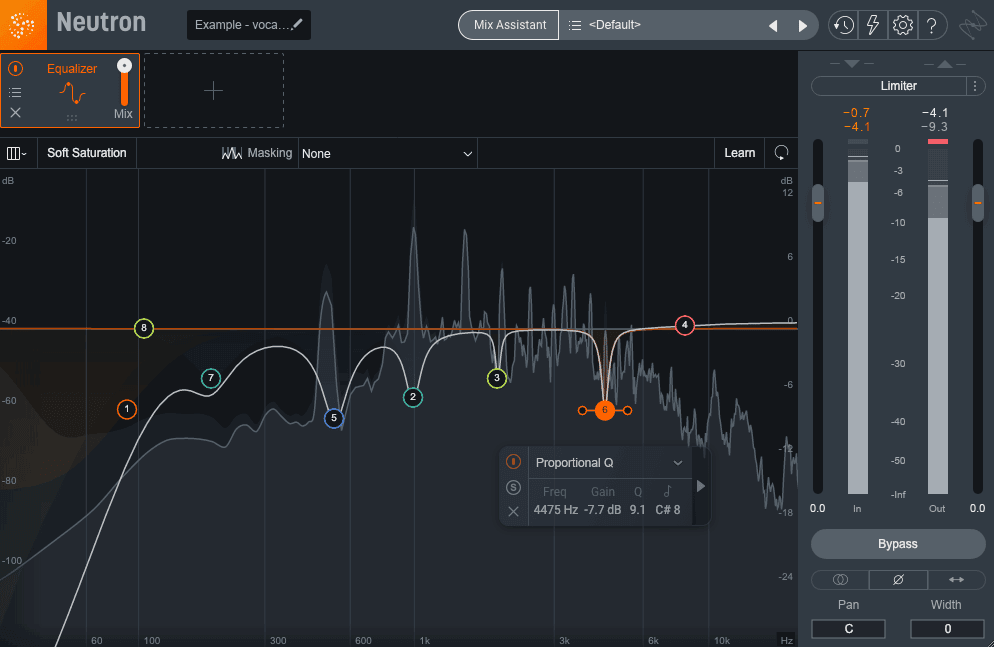Click node 6 left Q handle
This screenshot has height=647, width=994.
tap(582, 411)
